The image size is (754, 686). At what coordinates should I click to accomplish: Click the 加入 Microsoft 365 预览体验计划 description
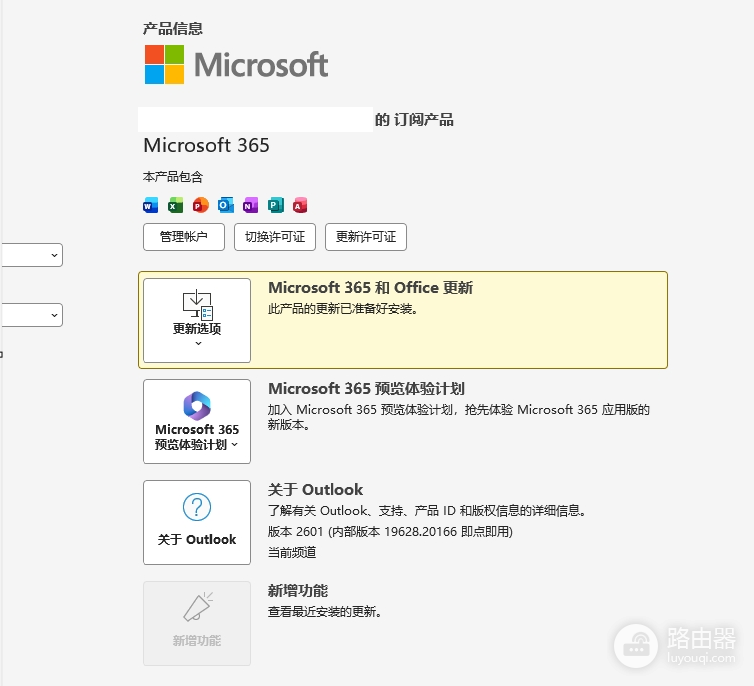[x=459, y=417]
